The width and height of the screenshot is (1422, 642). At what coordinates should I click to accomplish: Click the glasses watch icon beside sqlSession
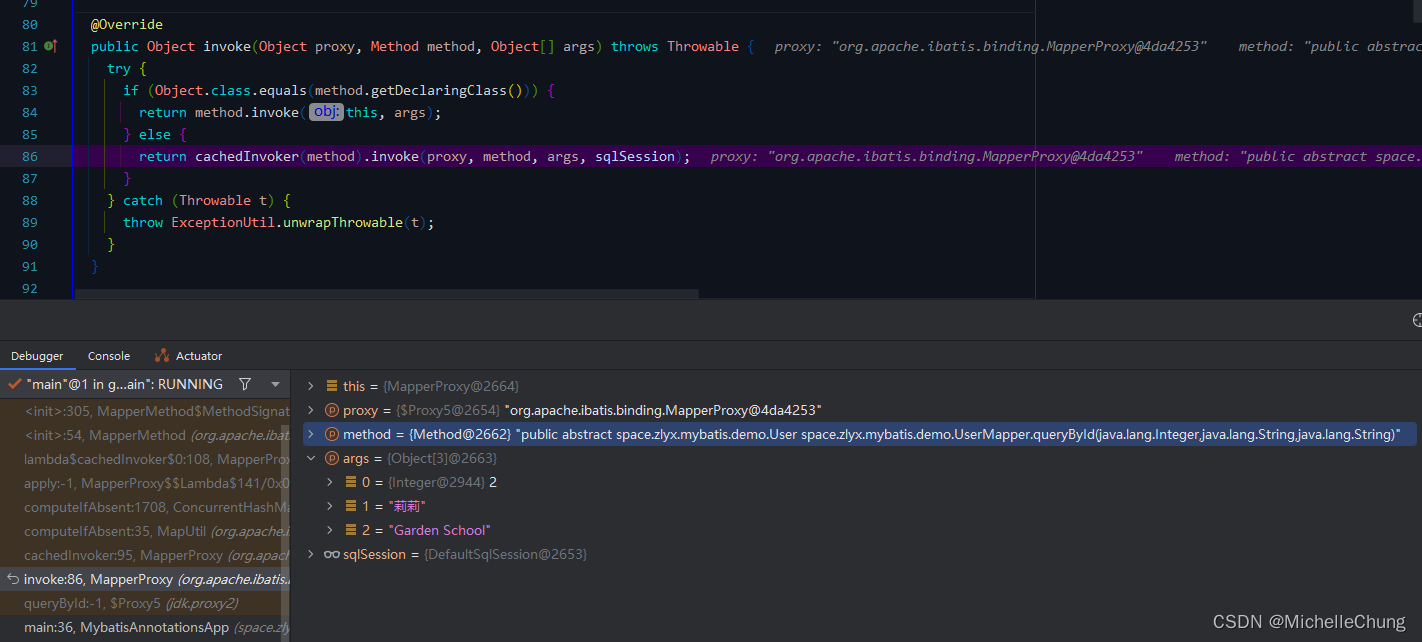coord(332,554)
